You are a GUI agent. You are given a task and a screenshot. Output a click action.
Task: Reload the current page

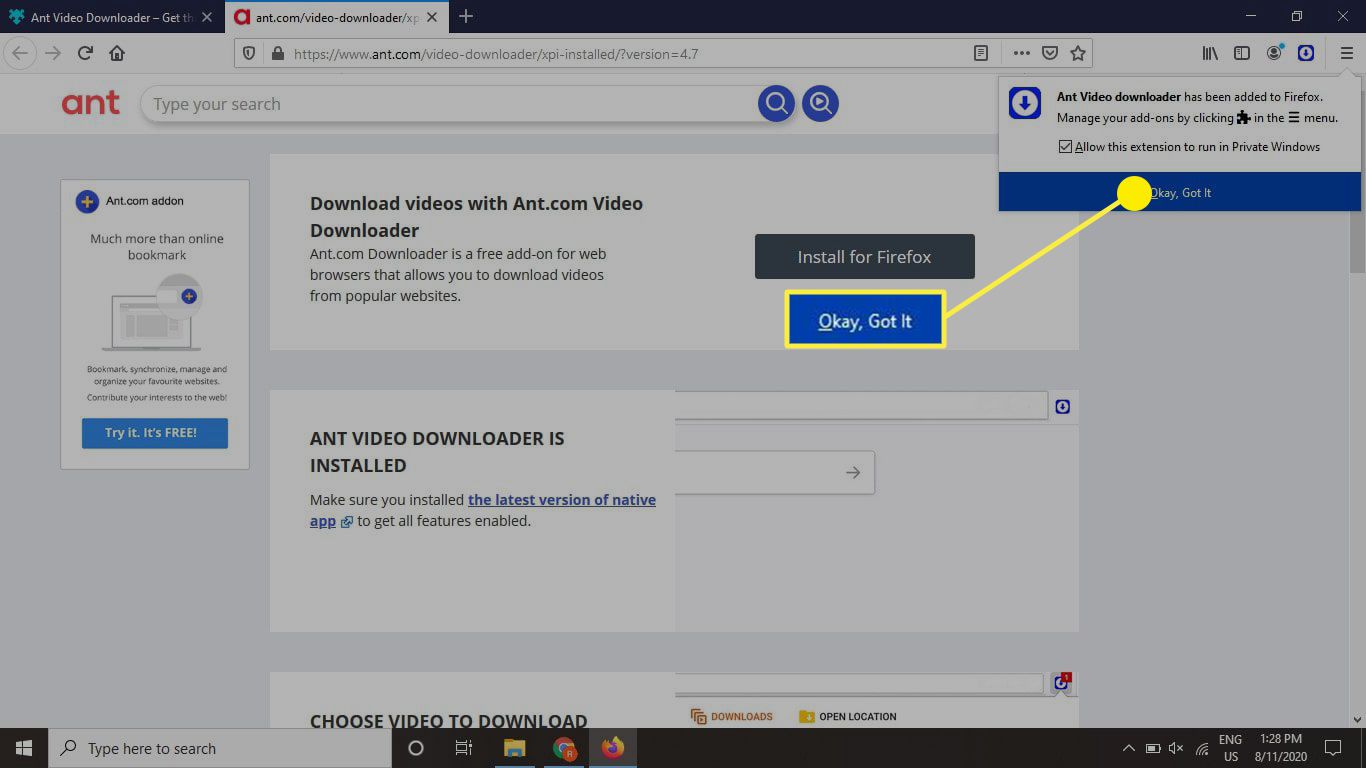[x=85, y=53]
